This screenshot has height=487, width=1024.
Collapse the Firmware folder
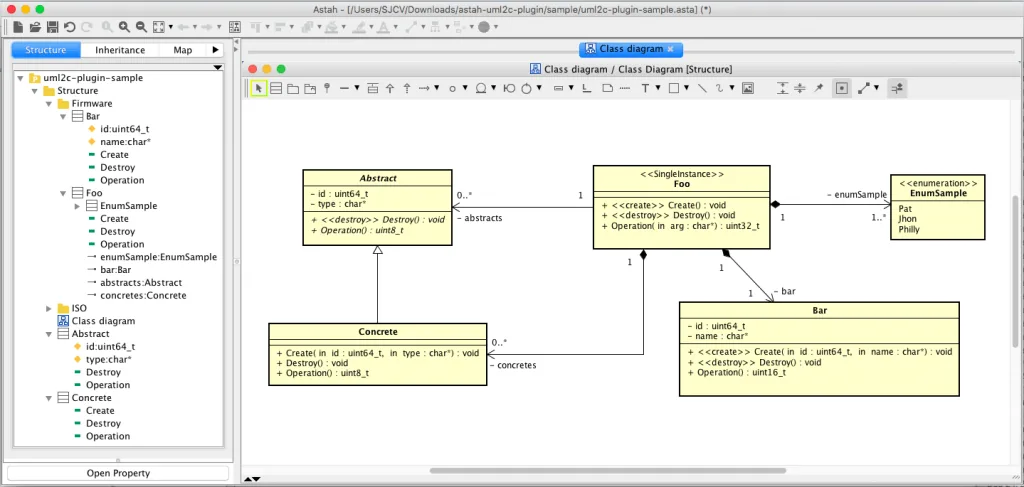pos(49,104)
